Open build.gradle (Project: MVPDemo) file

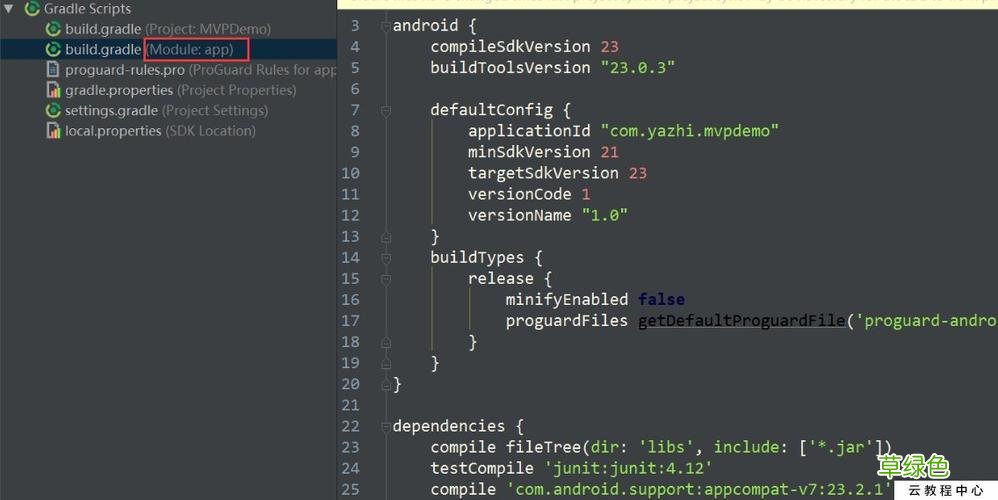167,29
